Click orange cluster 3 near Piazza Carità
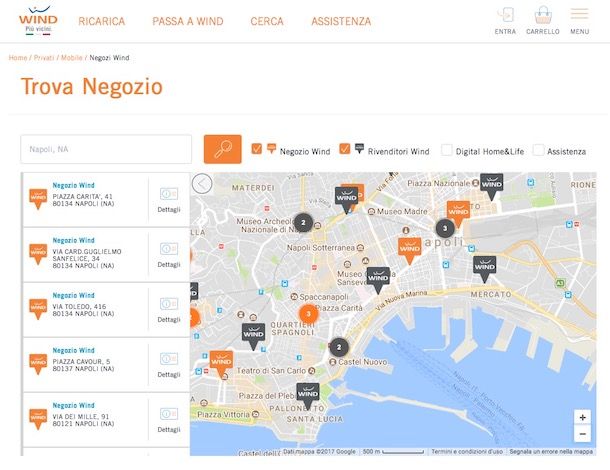Image resolution: width=610 pixels, height=470 pixels. point(309,314)
